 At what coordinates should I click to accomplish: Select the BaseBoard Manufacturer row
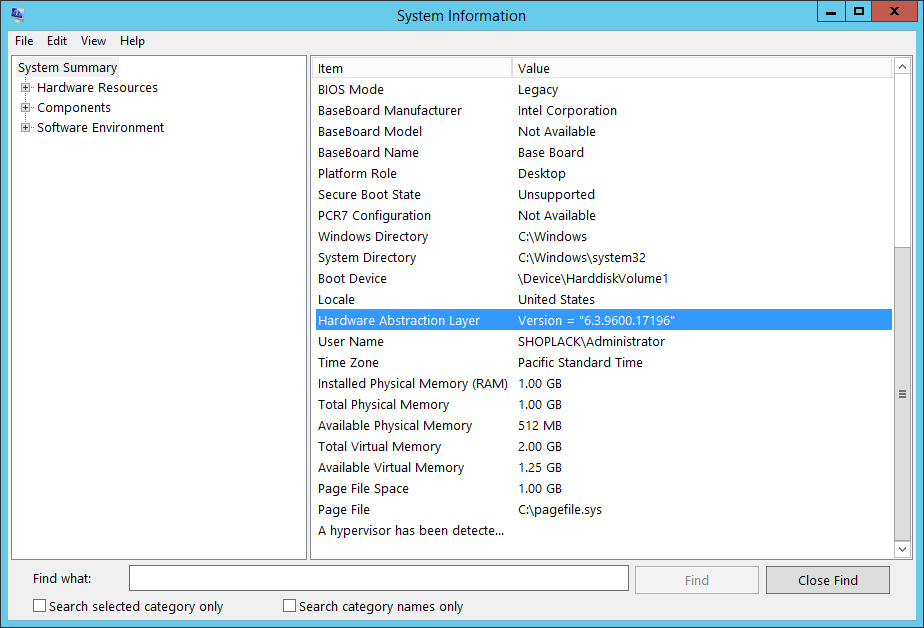coord(603,111)
